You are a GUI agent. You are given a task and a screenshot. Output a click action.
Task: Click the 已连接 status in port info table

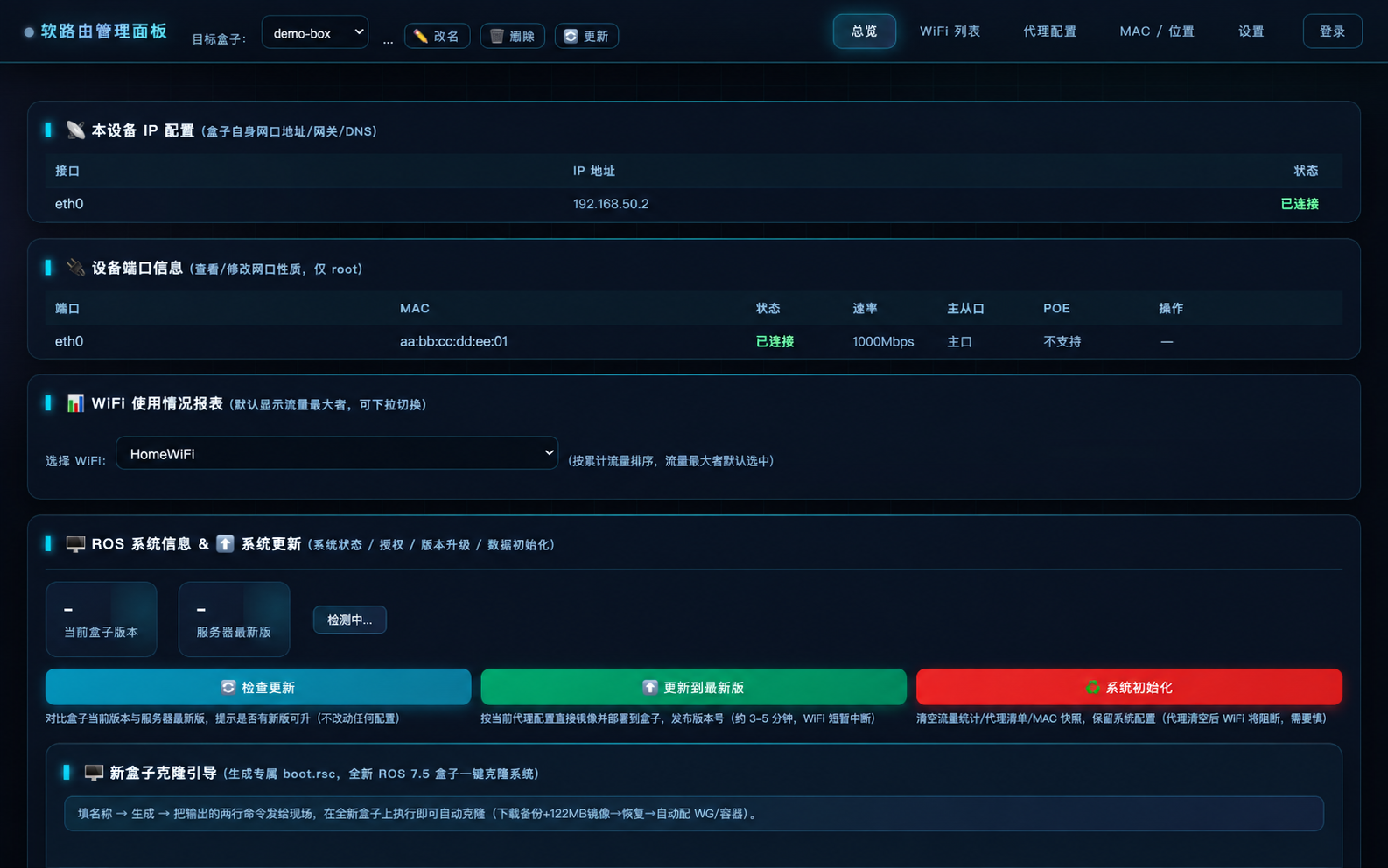click(x=775, y=341)
